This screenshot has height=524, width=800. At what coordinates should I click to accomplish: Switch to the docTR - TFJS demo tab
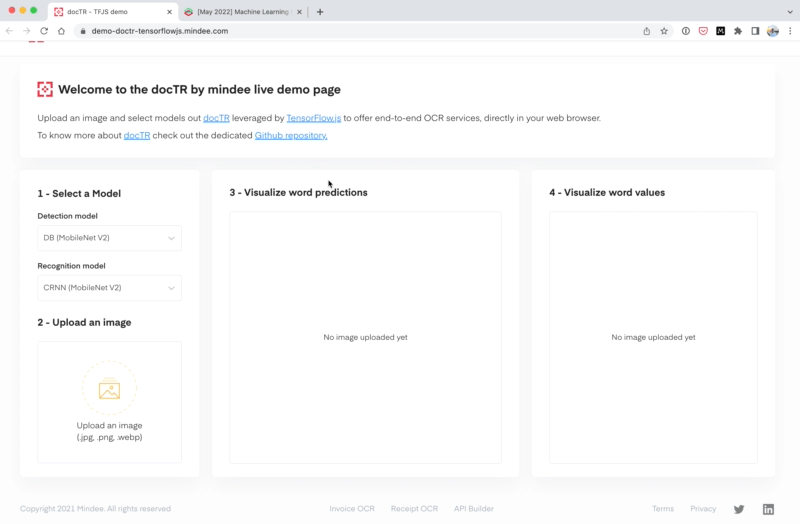113,12
